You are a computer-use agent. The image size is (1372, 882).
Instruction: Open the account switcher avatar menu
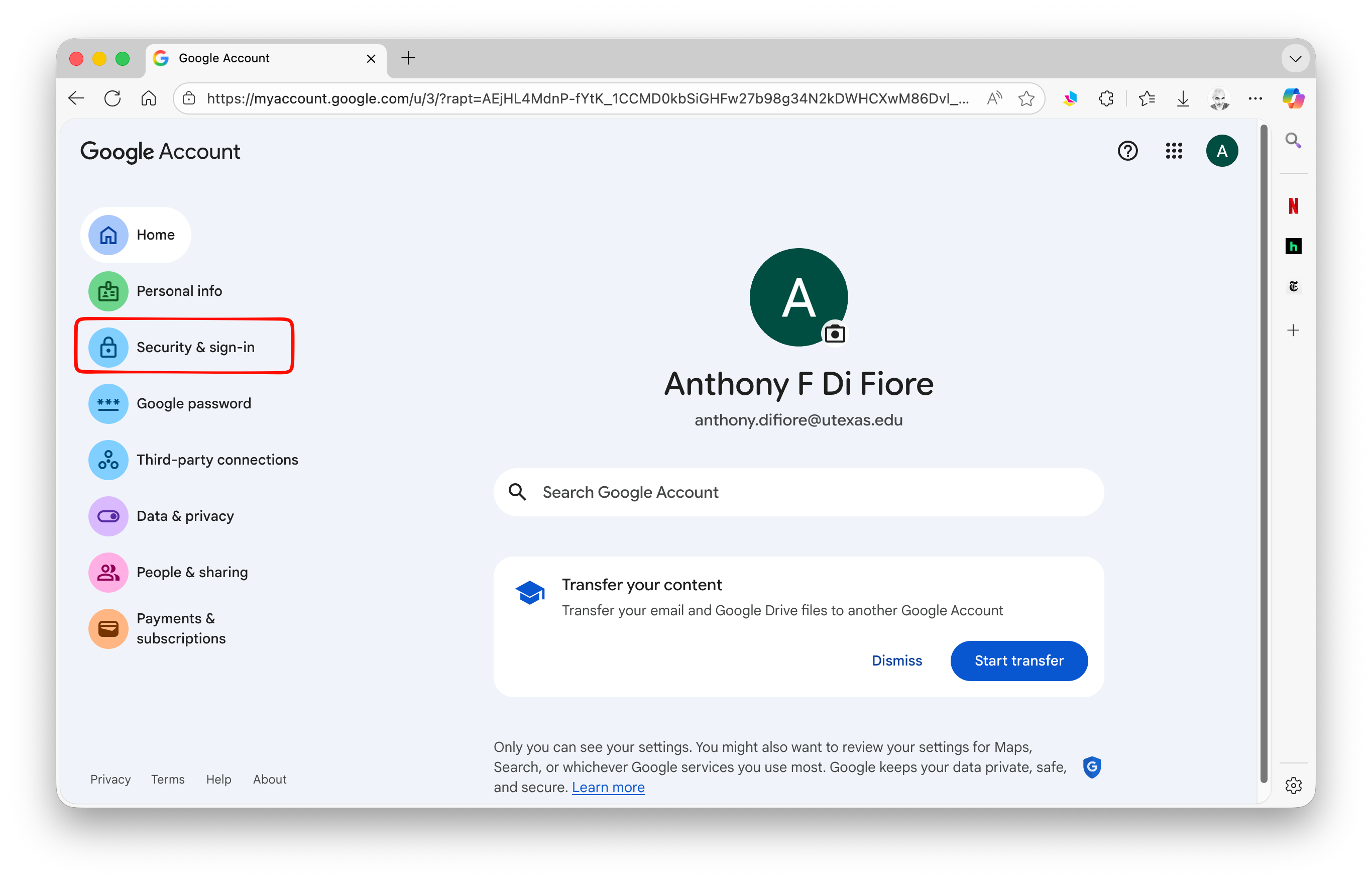click(1221, 151)
